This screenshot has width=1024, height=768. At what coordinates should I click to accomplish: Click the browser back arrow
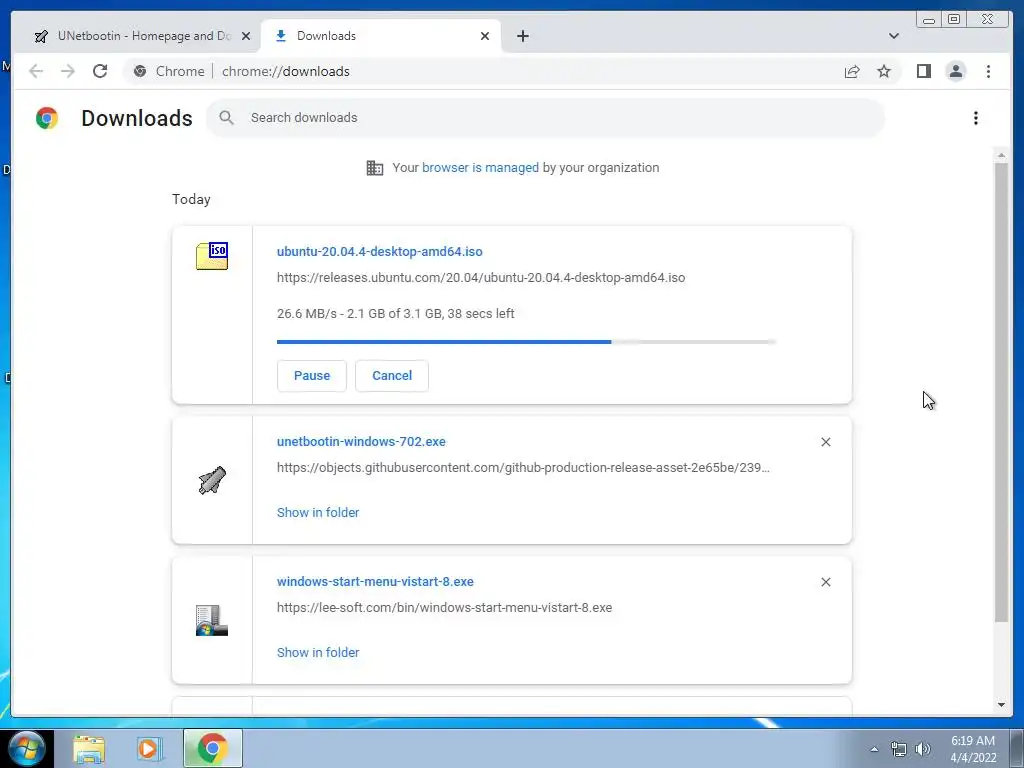point(36,71)
